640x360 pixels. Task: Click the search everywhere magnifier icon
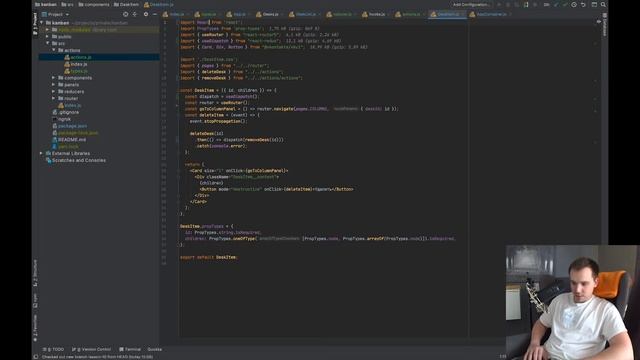[603, 4]
